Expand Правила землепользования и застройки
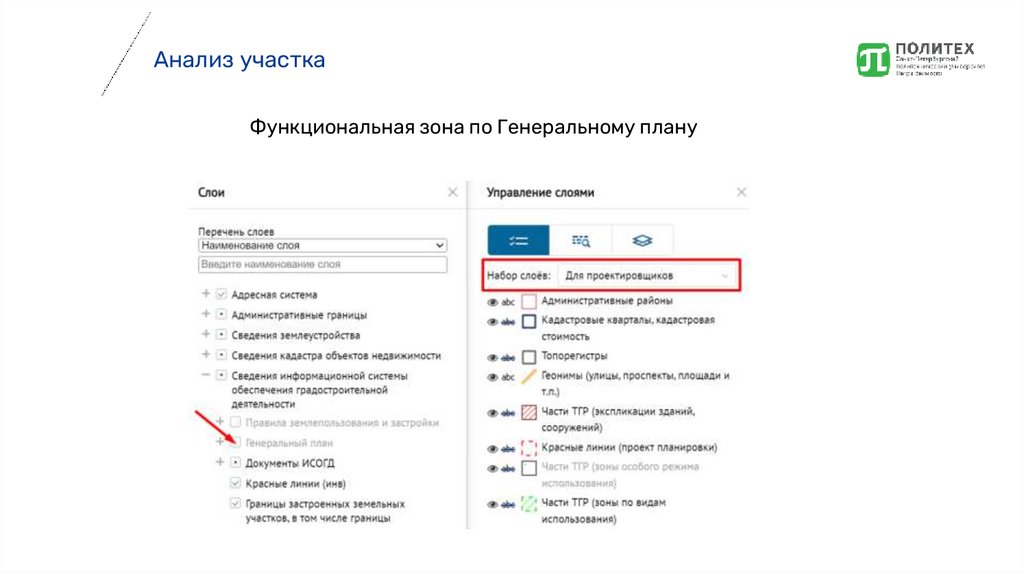Viewport: 1024px width, 574px height. pos(220,422)
